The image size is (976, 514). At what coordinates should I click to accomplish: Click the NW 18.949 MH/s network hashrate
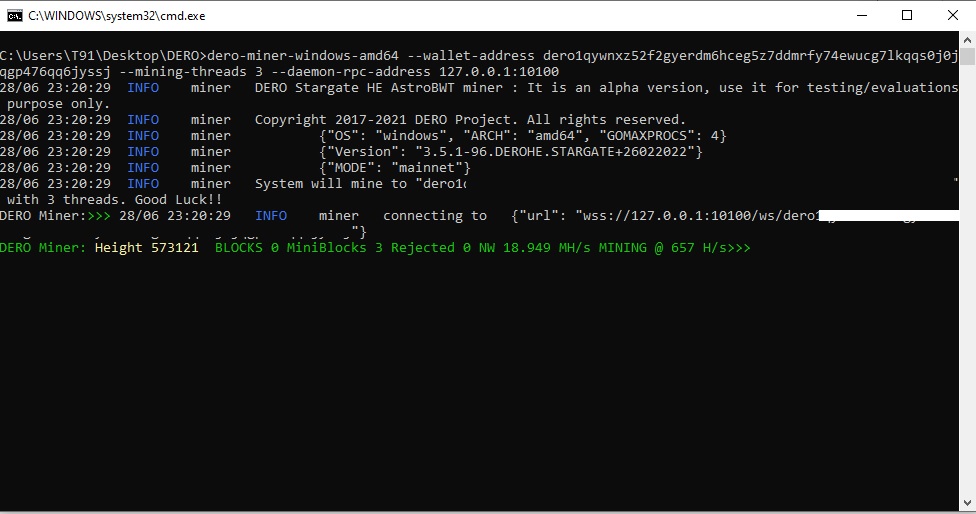point(535,248)
